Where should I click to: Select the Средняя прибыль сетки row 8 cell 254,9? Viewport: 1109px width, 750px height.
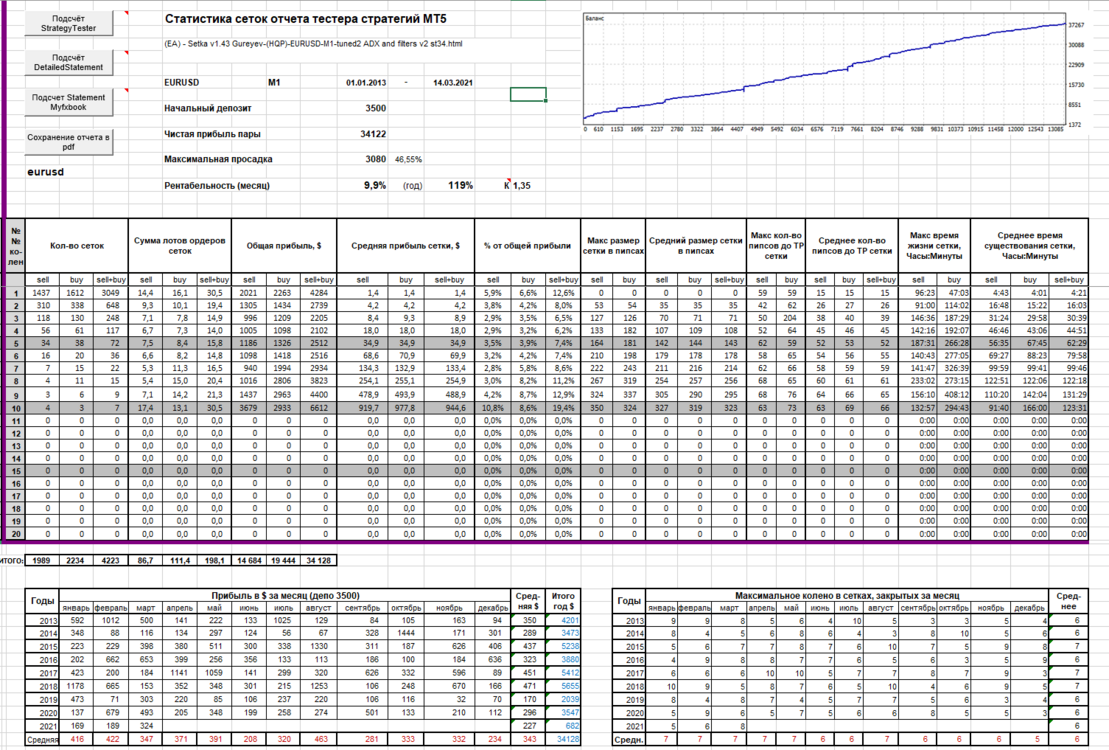click(x=448, y=381)
